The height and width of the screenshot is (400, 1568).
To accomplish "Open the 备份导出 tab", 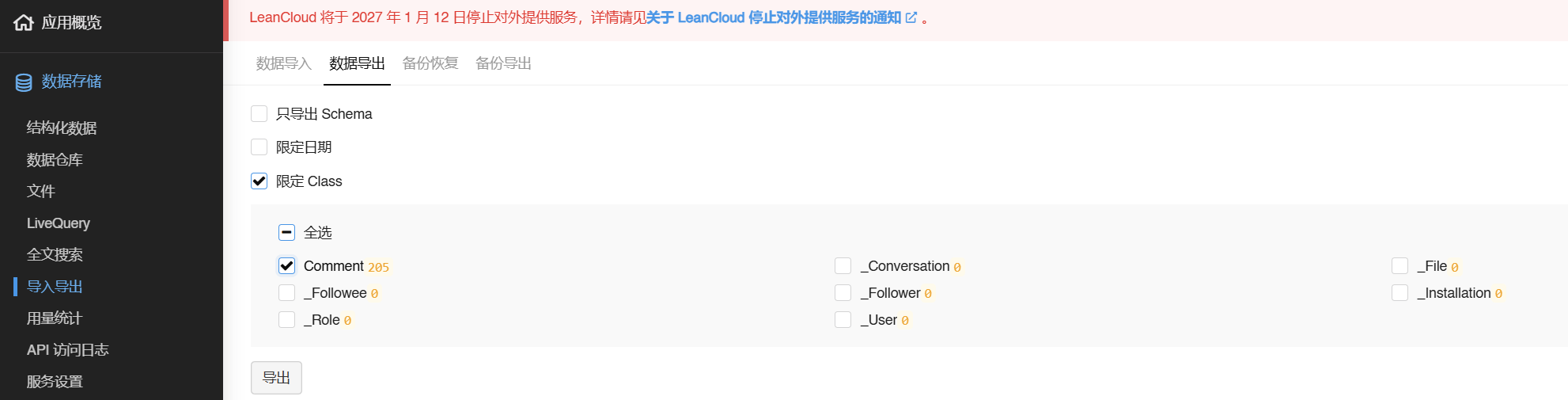I will pos(503,63).
